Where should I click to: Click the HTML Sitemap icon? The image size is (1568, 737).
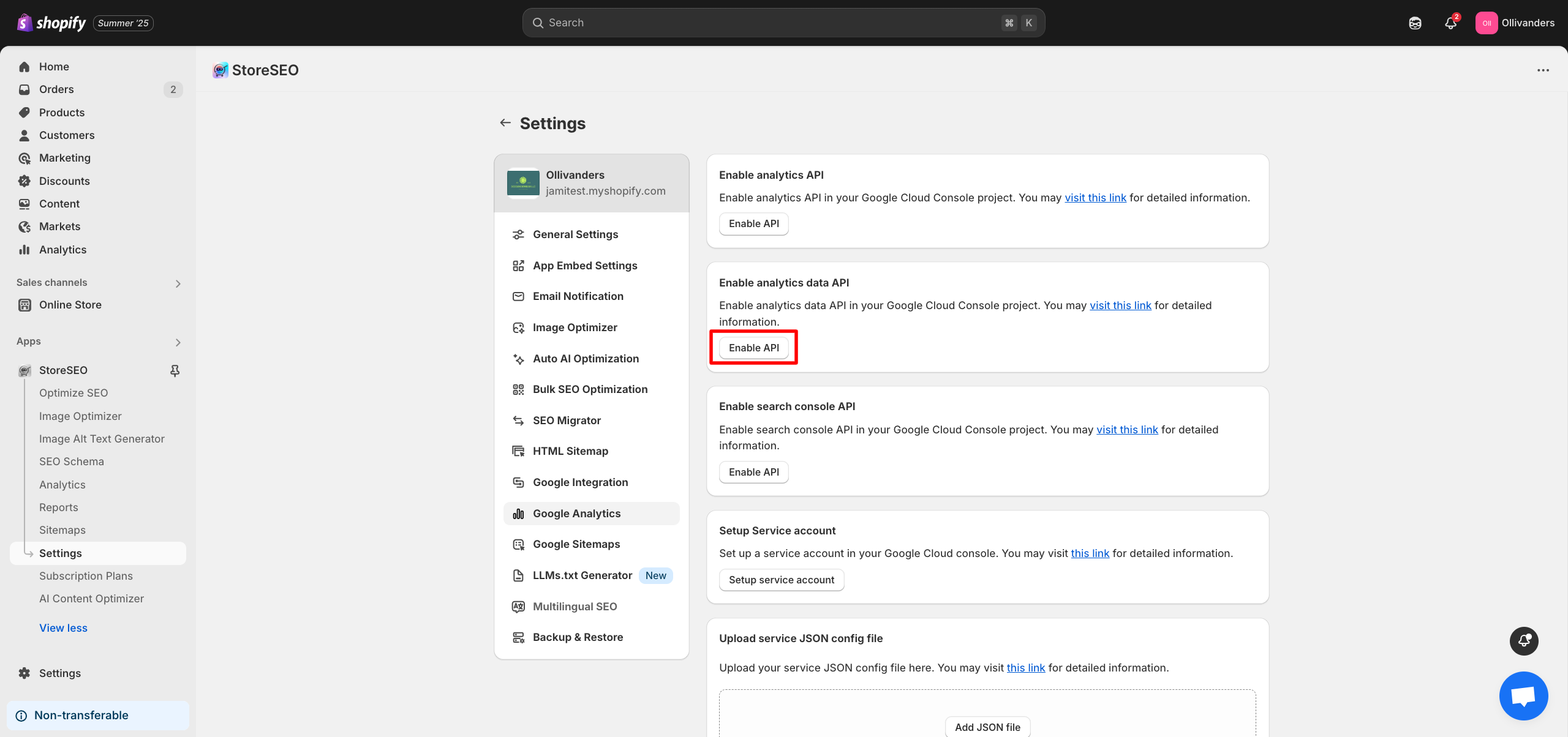(x=518, y=451)
